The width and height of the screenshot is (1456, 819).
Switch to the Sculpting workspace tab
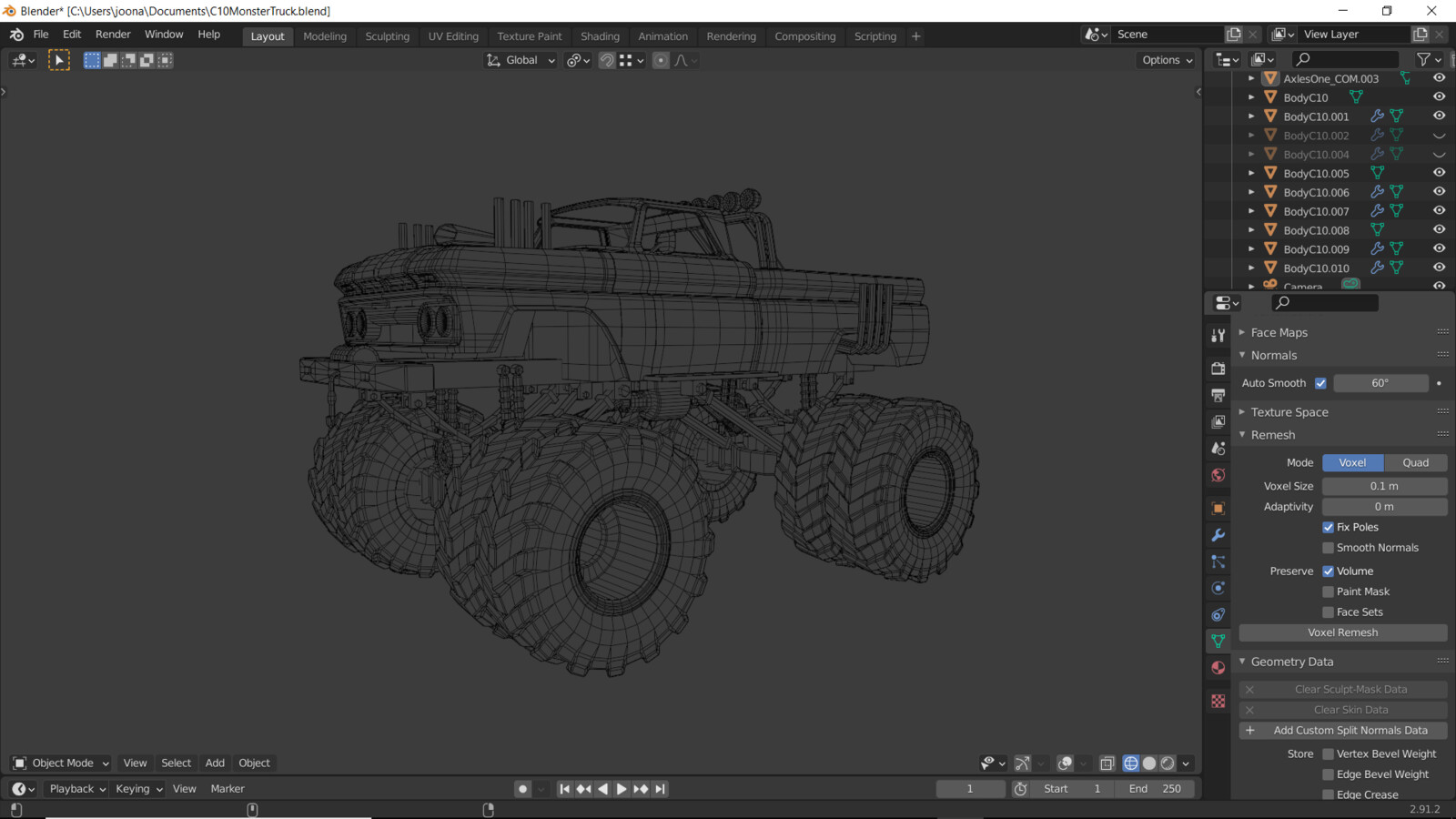(387, 36)
